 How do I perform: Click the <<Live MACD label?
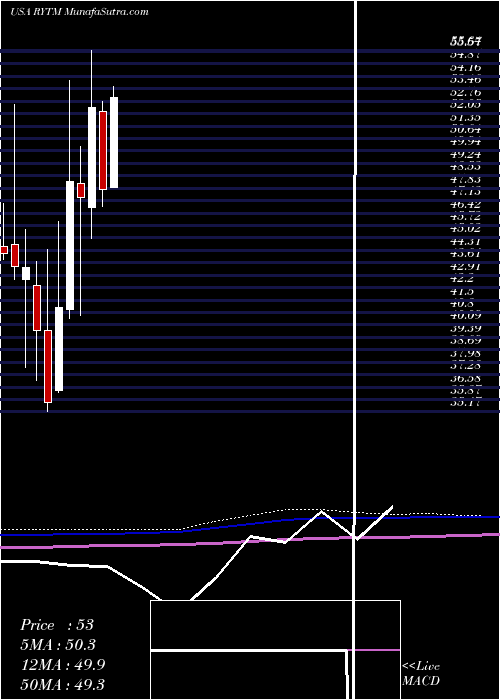tap(421, 673)
